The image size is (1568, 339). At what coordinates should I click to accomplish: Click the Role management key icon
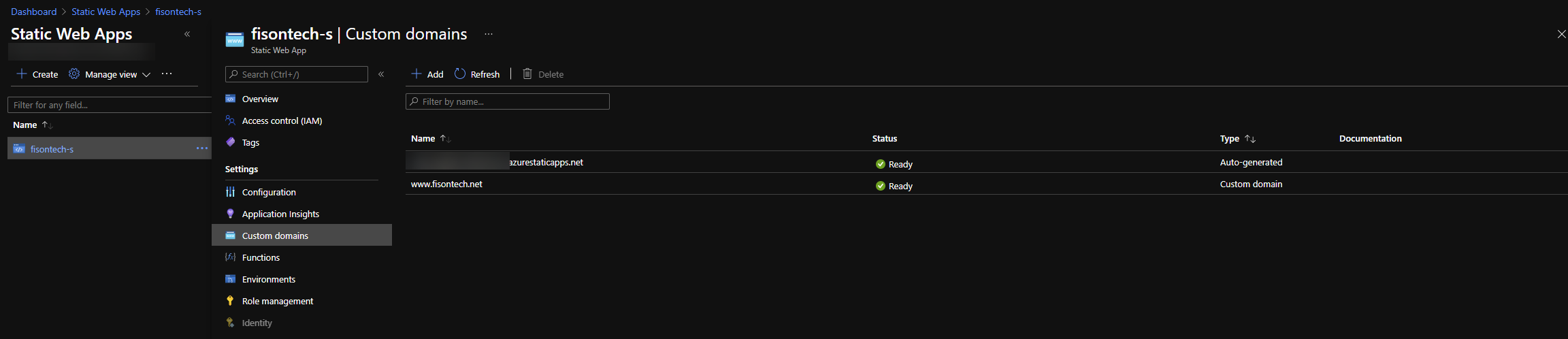[230, 301]
